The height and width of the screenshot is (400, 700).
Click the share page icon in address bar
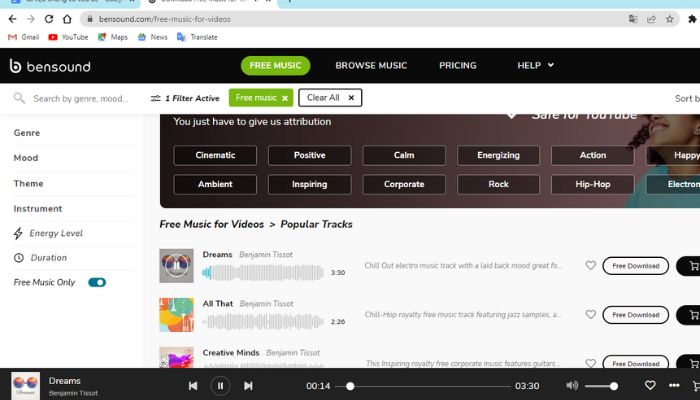[x=651, y=19]
